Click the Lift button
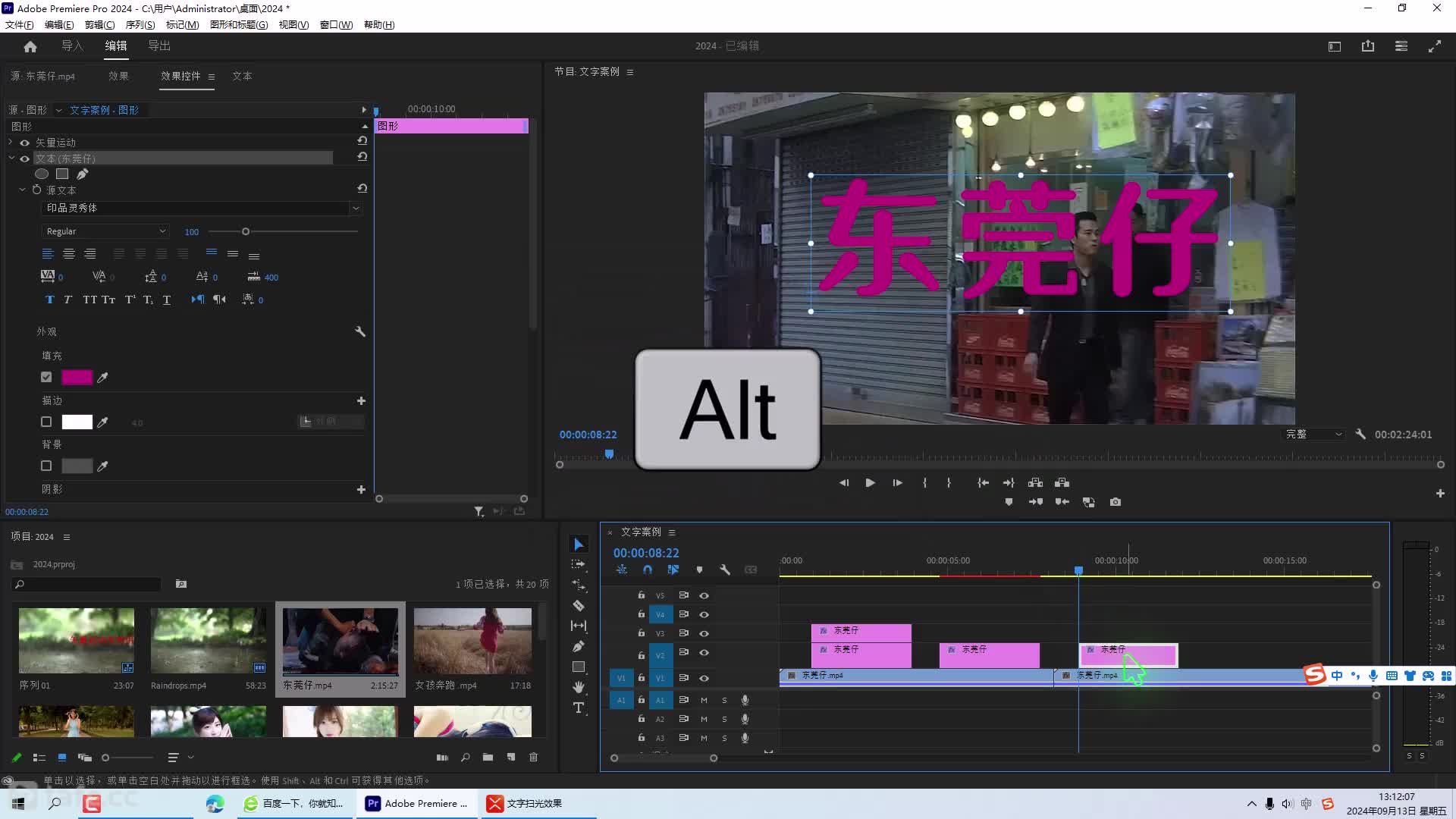Image resolution: width=1456 pixels, height=819 pixels. [1035, 482]
